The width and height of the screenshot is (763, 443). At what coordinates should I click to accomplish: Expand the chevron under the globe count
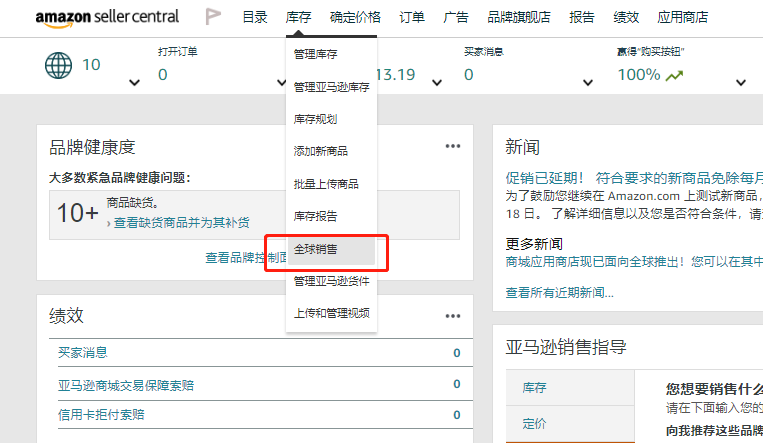[x=134, y=82]
